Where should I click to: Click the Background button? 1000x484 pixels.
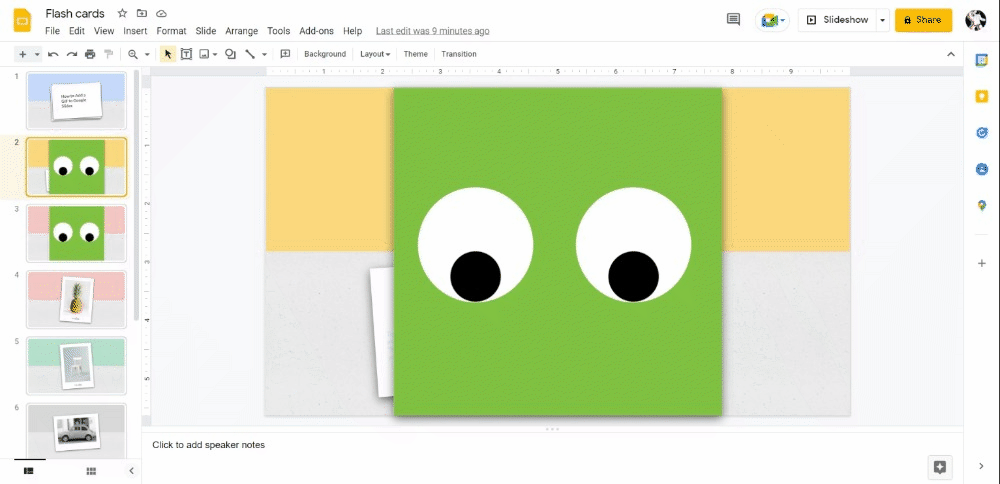point(325,54)
